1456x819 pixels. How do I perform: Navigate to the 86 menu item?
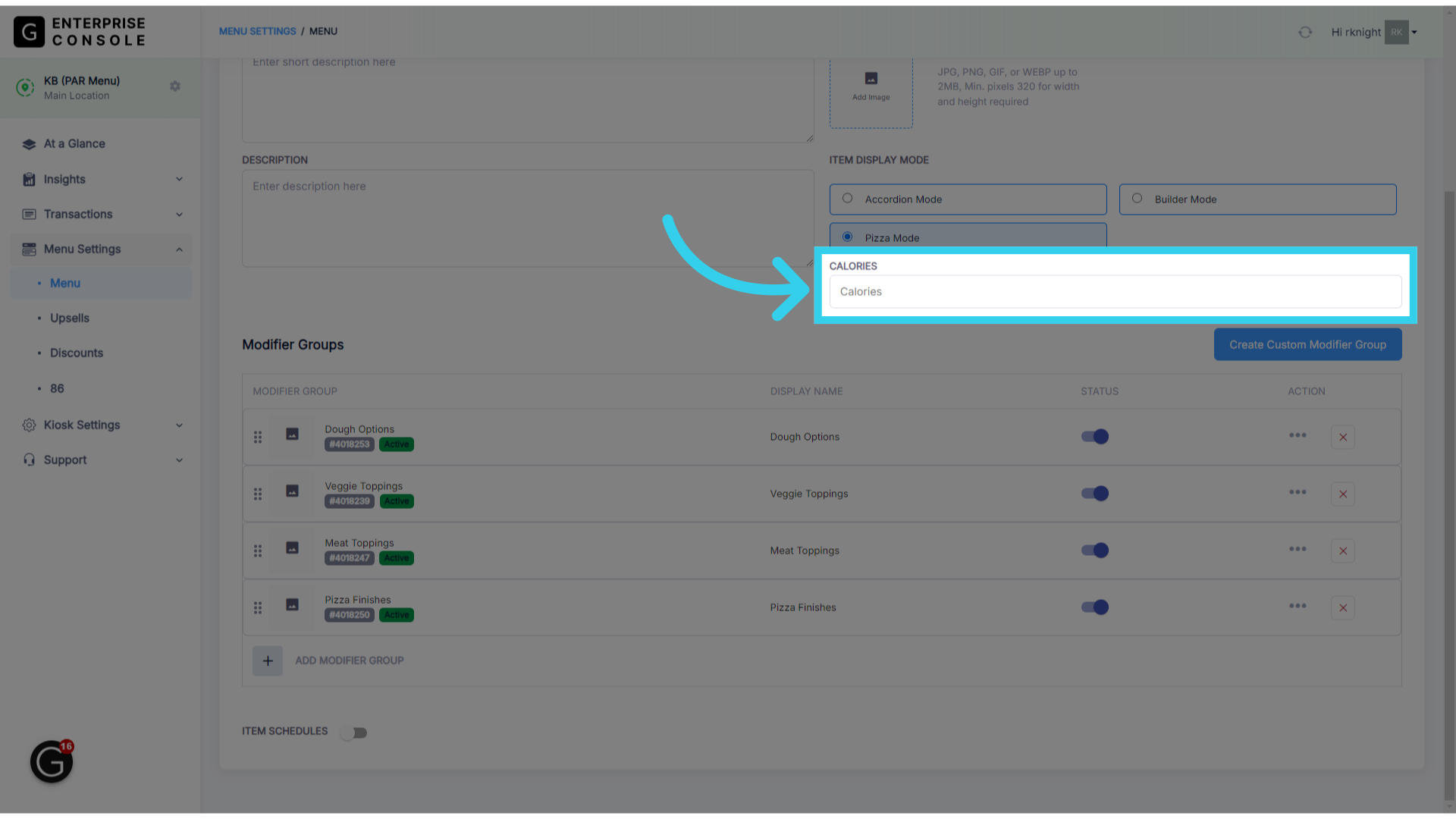coord(57,388)
